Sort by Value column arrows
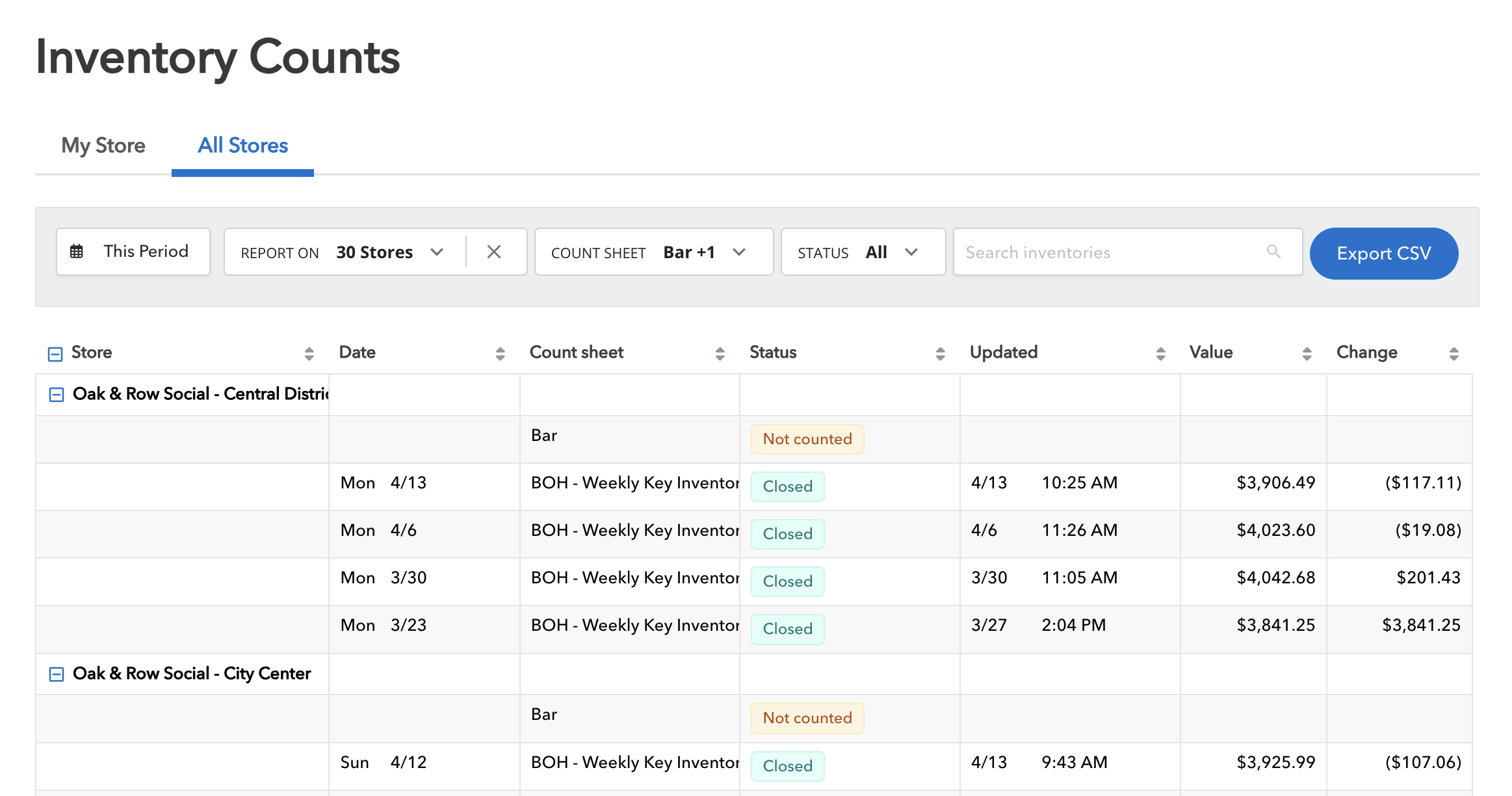 click(1307, 353)
